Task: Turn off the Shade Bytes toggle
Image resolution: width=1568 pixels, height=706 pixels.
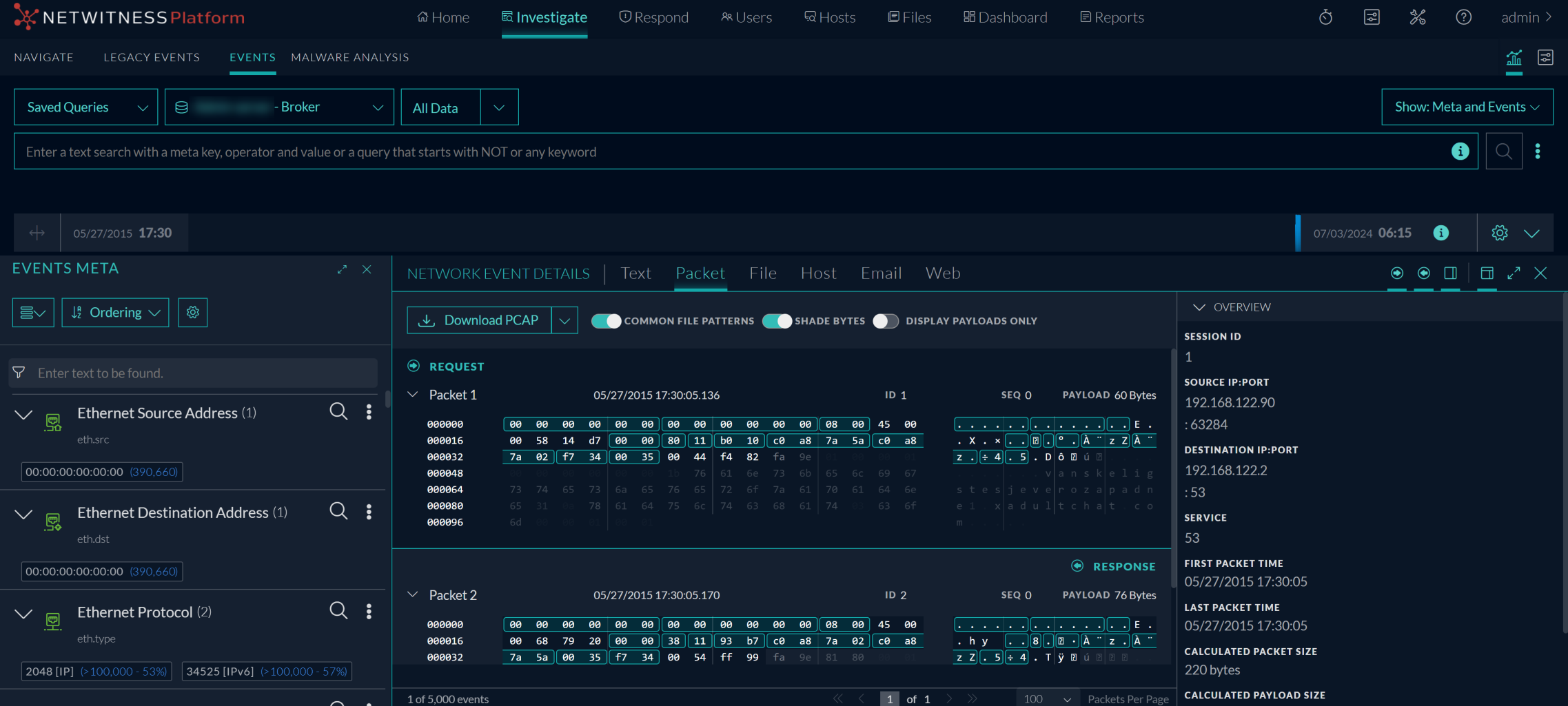Action: pos(777,321)
